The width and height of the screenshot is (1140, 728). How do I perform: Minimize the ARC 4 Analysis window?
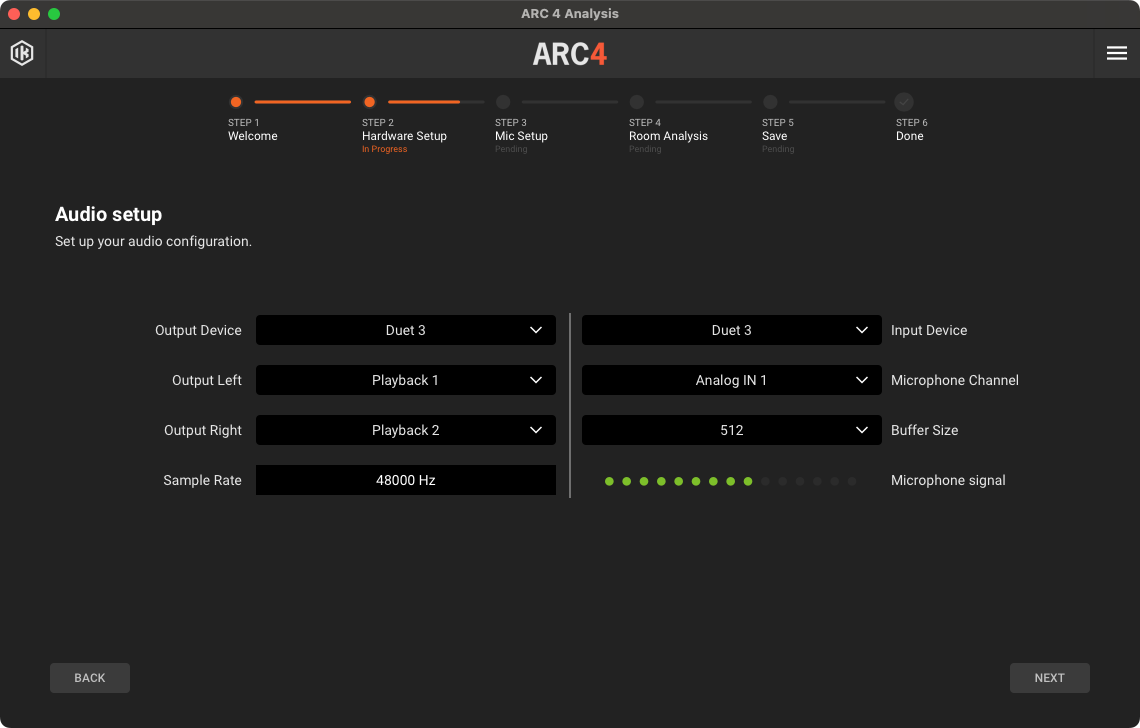click(33, 14)
